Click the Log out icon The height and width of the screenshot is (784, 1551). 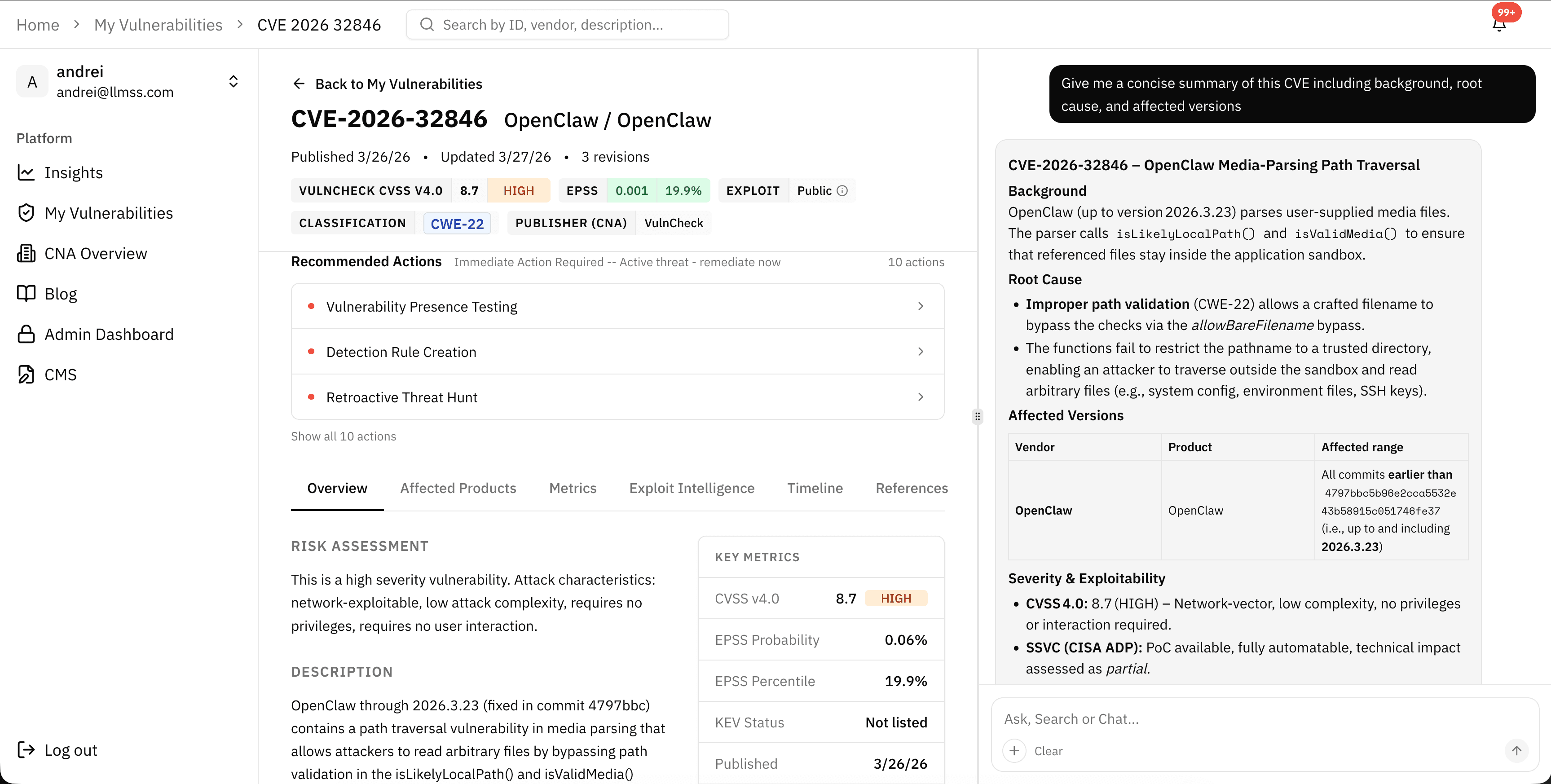point(26,750)
